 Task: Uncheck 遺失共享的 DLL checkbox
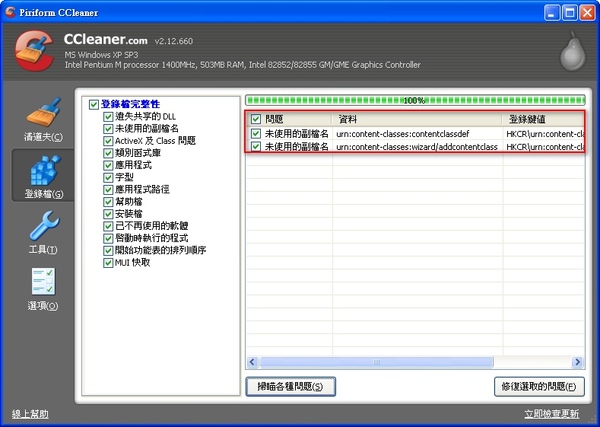[108, 117]
